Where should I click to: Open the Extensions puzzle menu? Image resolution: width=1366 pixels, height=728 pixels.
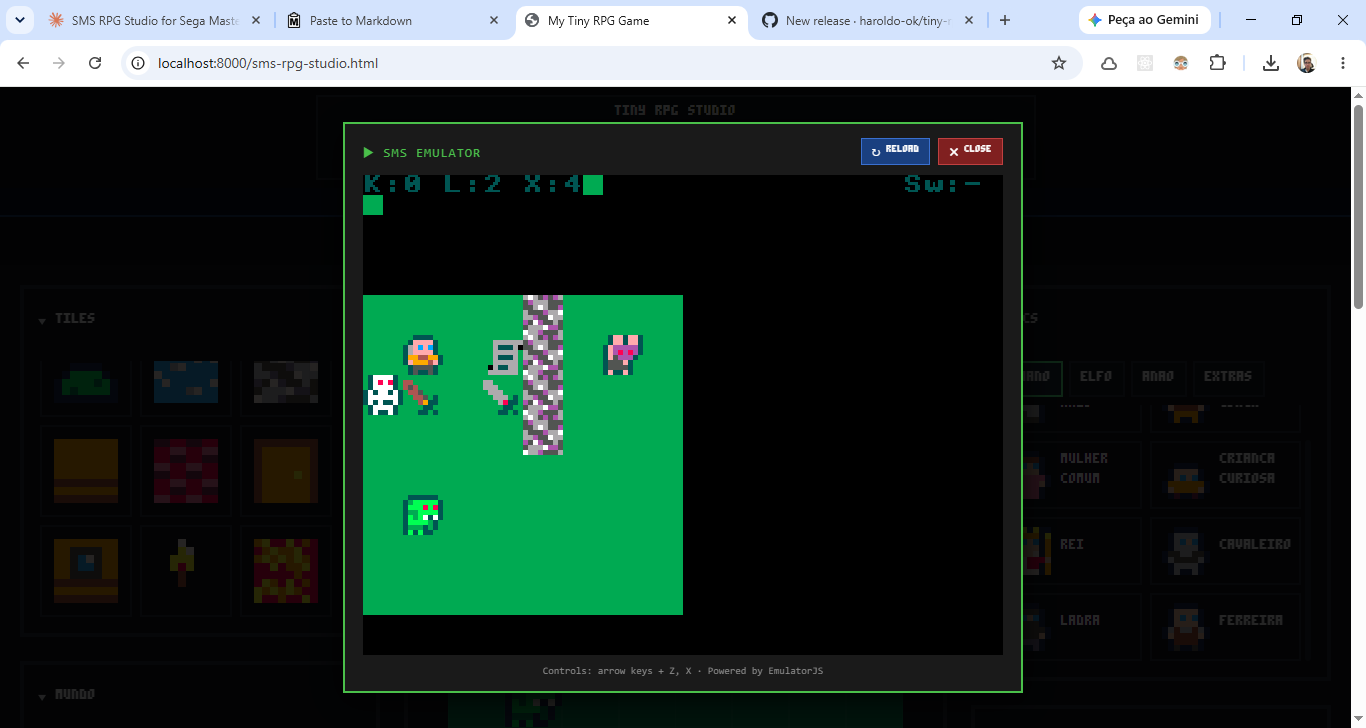pyautogui.click(x=1217, y=63)
